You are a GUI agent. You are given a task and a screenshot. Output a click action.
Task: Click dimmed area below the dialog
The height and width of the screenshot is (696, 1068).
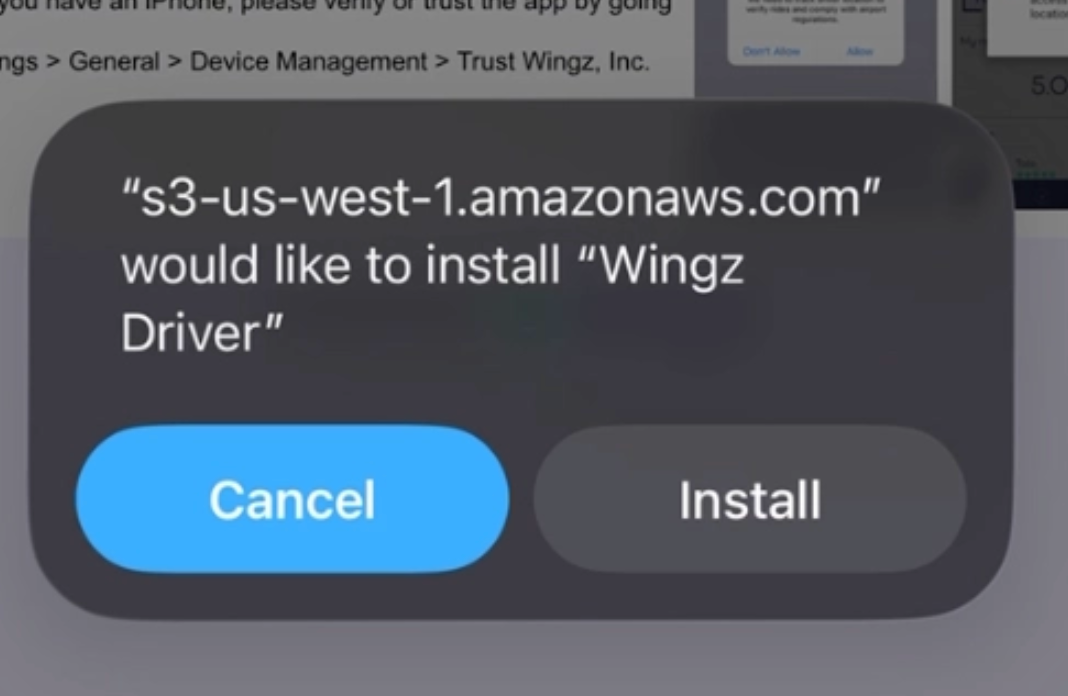click(534, 657)
